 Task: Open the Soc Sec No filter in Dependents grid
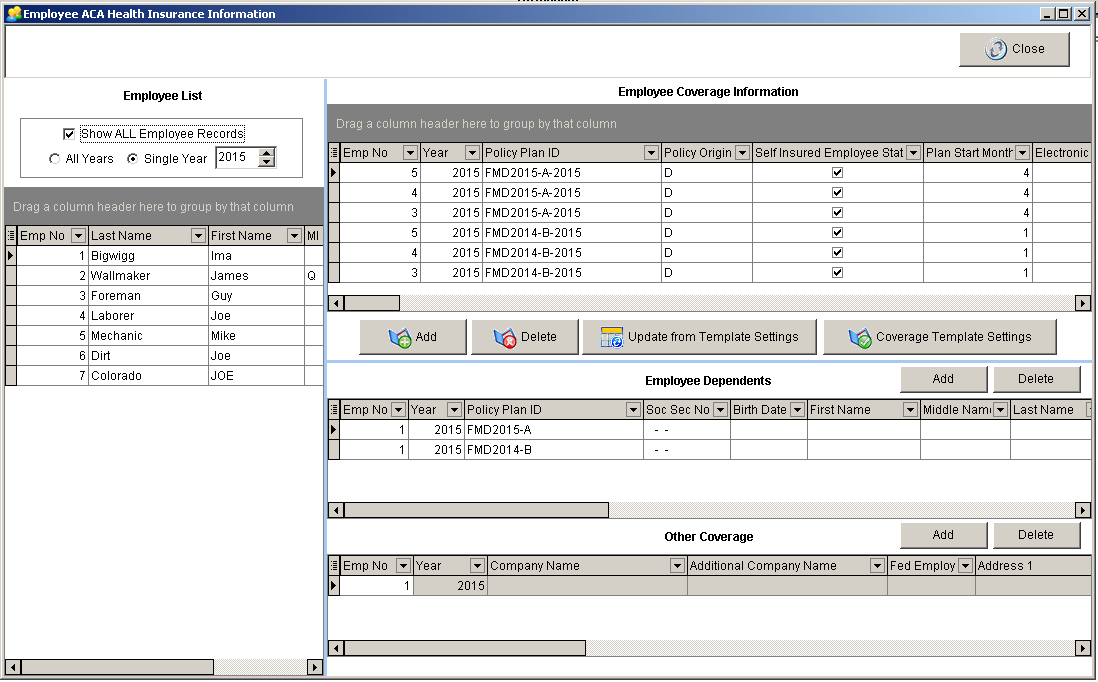(720, 410)
